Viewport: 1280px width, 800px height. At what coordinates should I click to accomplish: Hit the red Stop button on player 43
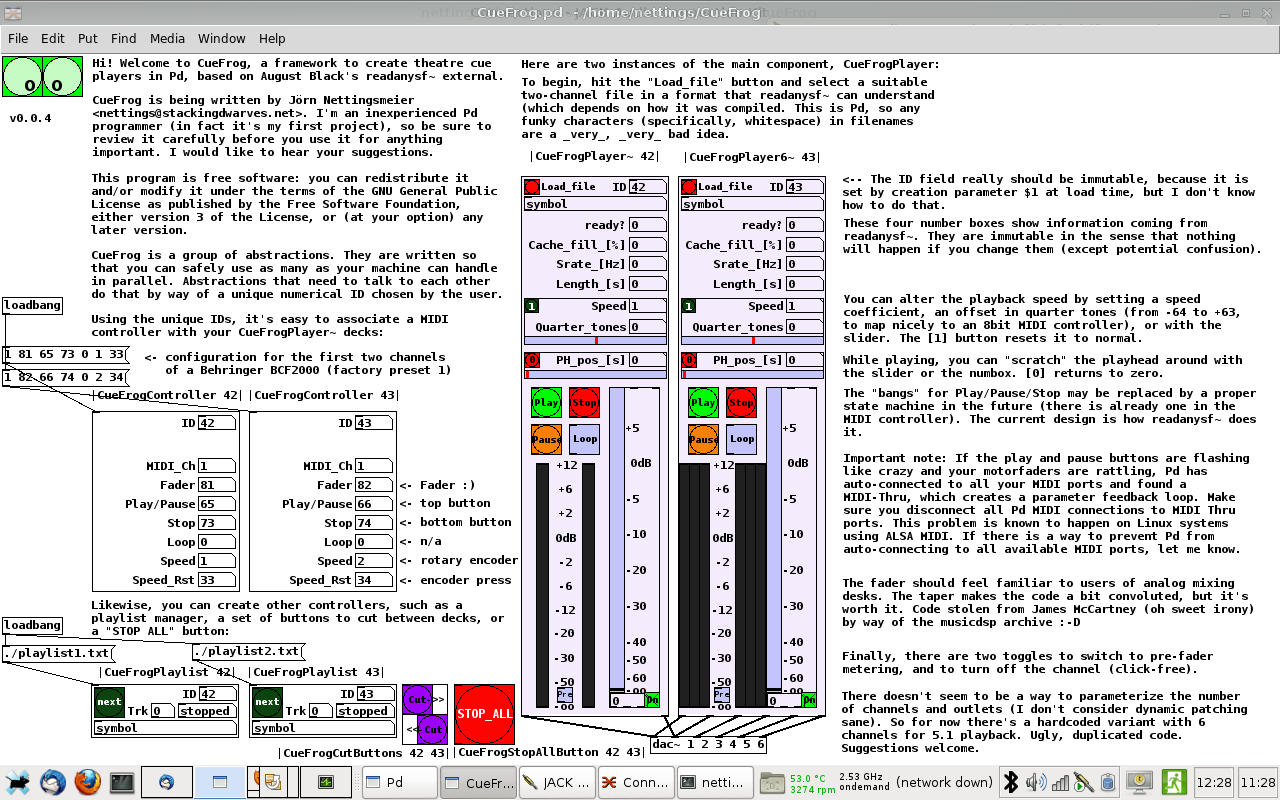pyautogui.click(x=741, y=403)
